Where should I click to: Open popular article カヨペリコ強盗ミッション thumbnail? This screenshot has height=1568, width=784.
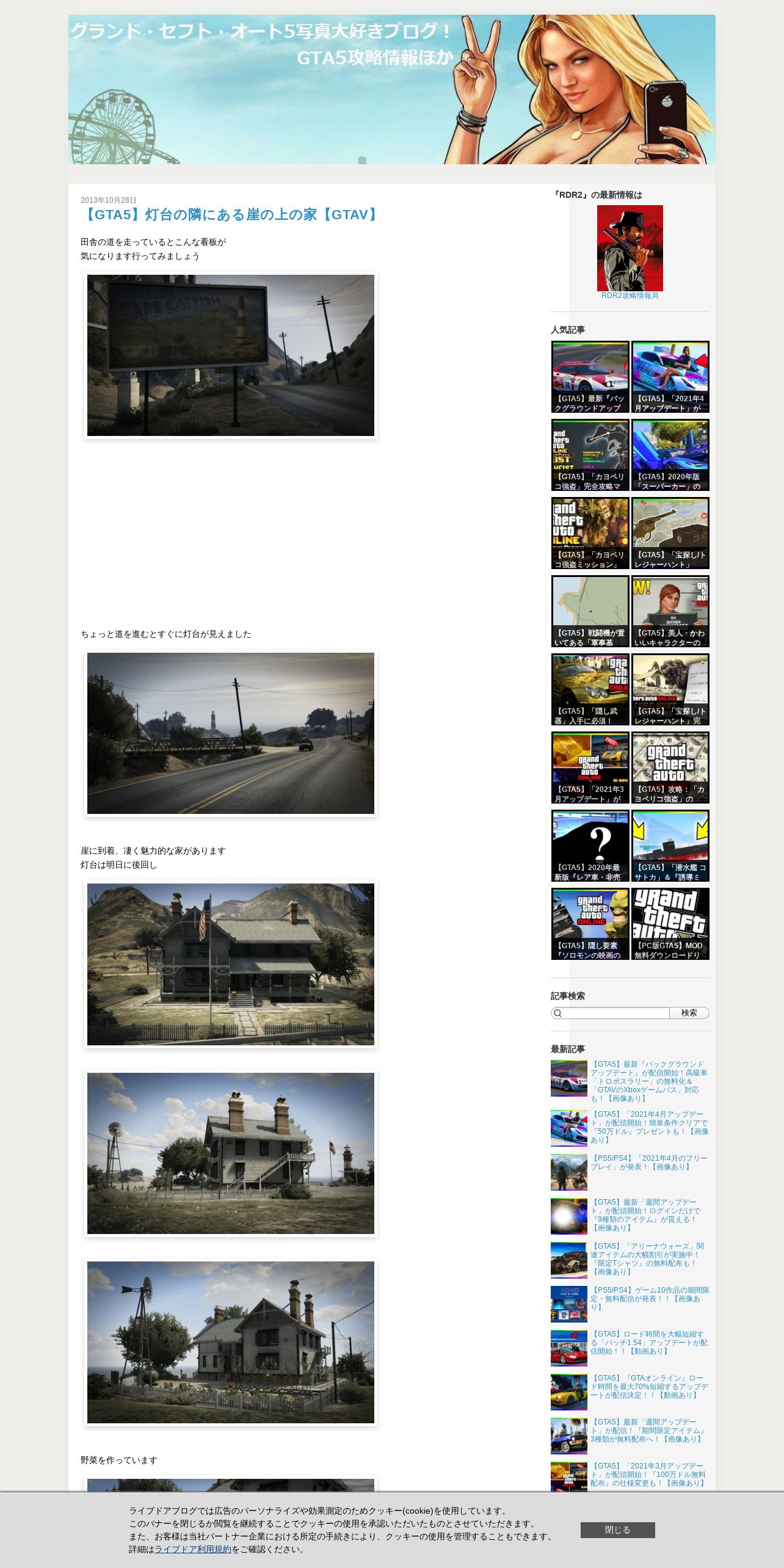[x=590, y=533]
